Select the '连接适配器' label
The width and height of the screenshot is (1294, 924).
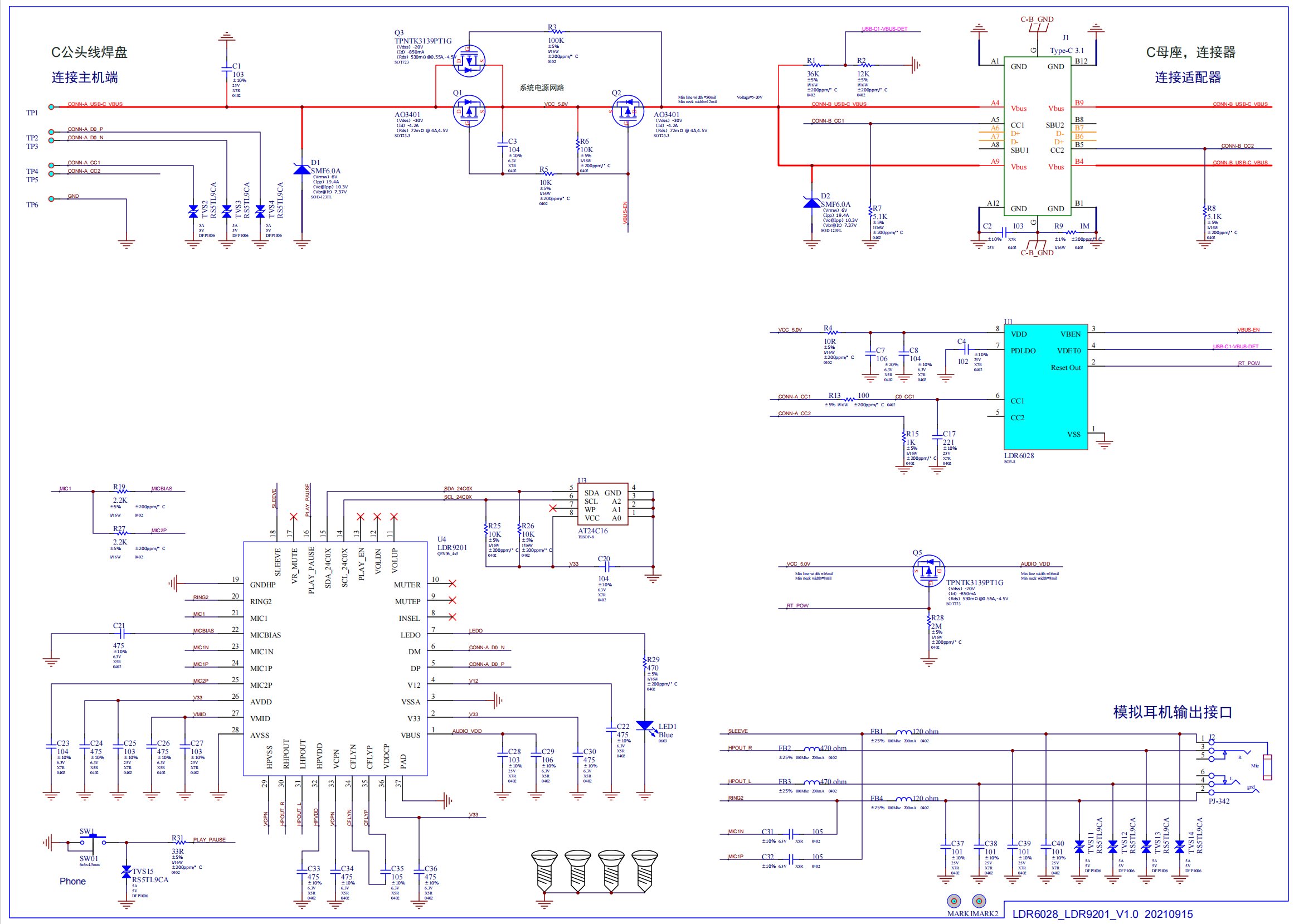point(1188,77)
